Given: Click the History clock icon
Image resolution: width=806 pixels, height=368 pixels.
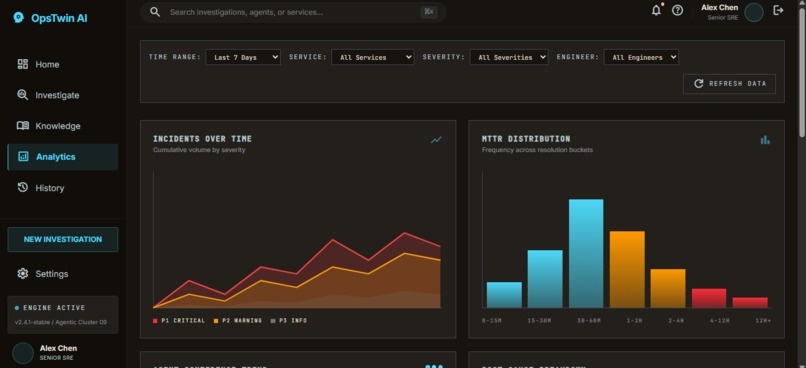Looking at the screenshot, I should tap(23, 187).
